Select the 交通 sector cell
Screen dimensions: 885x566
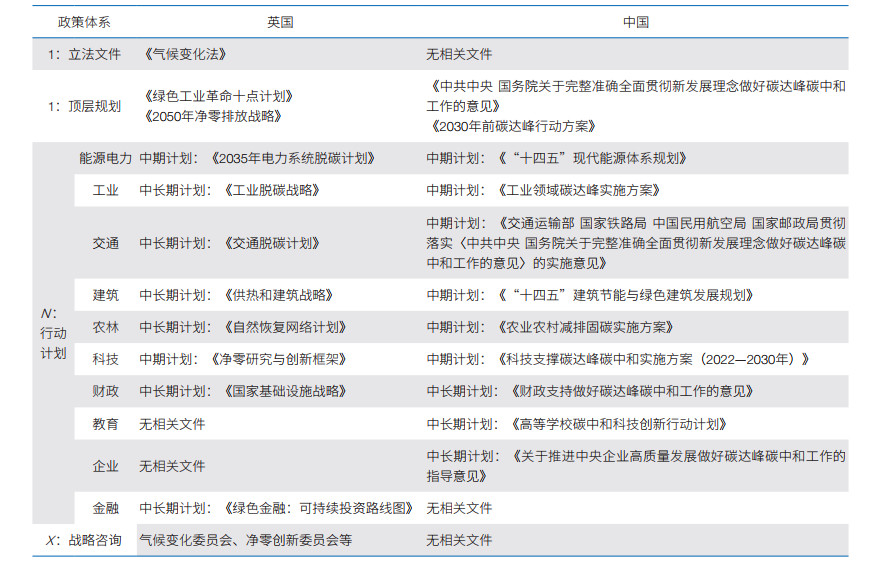(105, 243)
